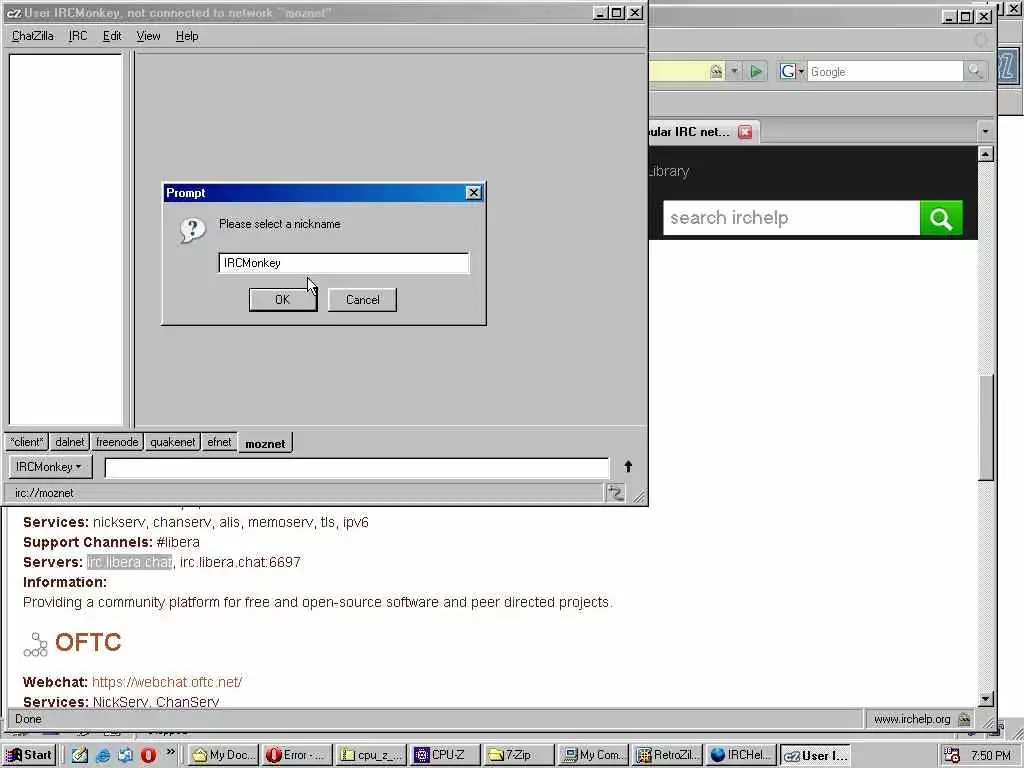Switch to the CPU-Z taskbar button

click(x=445, y=755)
